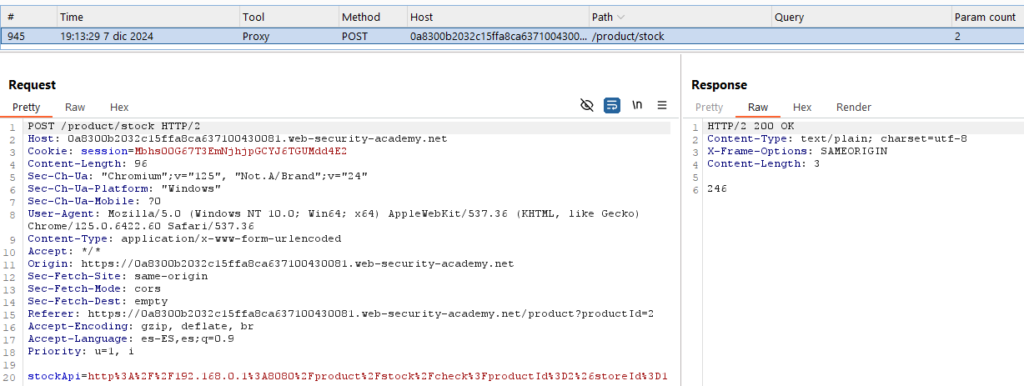Sort history by the Path column arrow
The width and height of the screenshot is (1024, 386).
pos(620,18)
